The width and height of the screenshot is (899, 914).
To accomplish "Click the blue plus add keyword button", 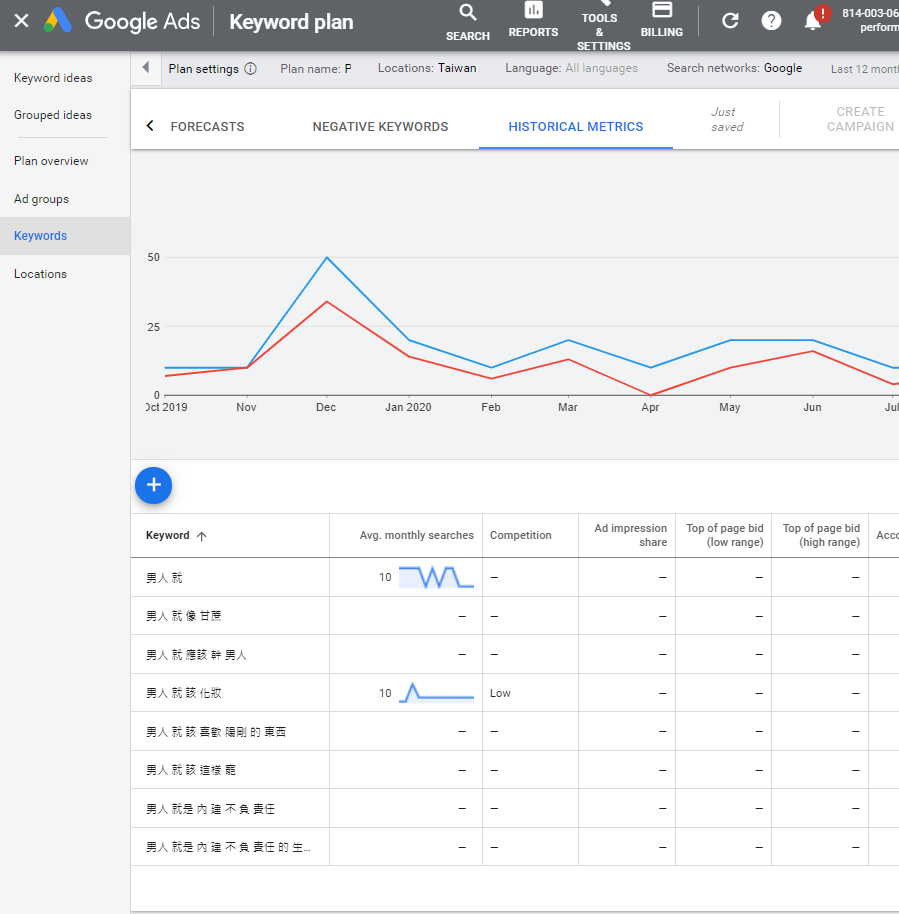I will click(153, 485).
